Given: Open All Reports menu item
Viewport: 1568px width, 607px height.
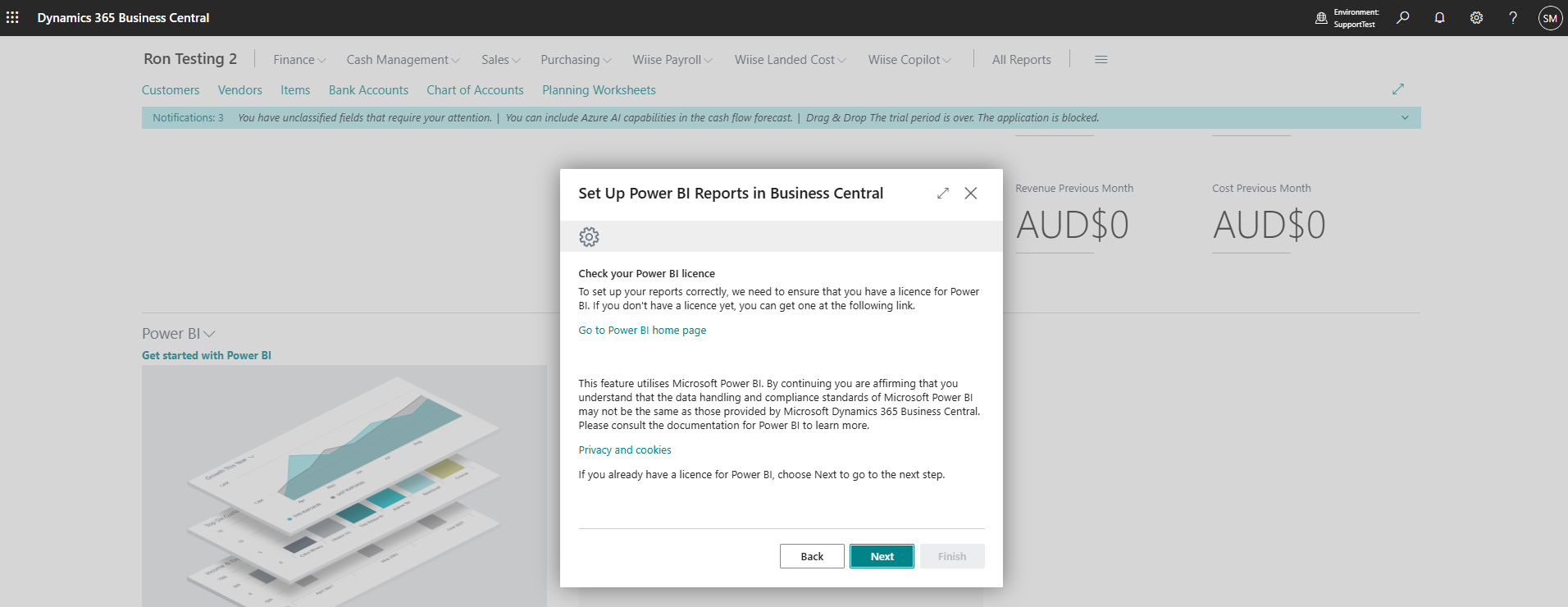Looking at the screenshot, I should pyautogui.click(x=1021, y=60).
